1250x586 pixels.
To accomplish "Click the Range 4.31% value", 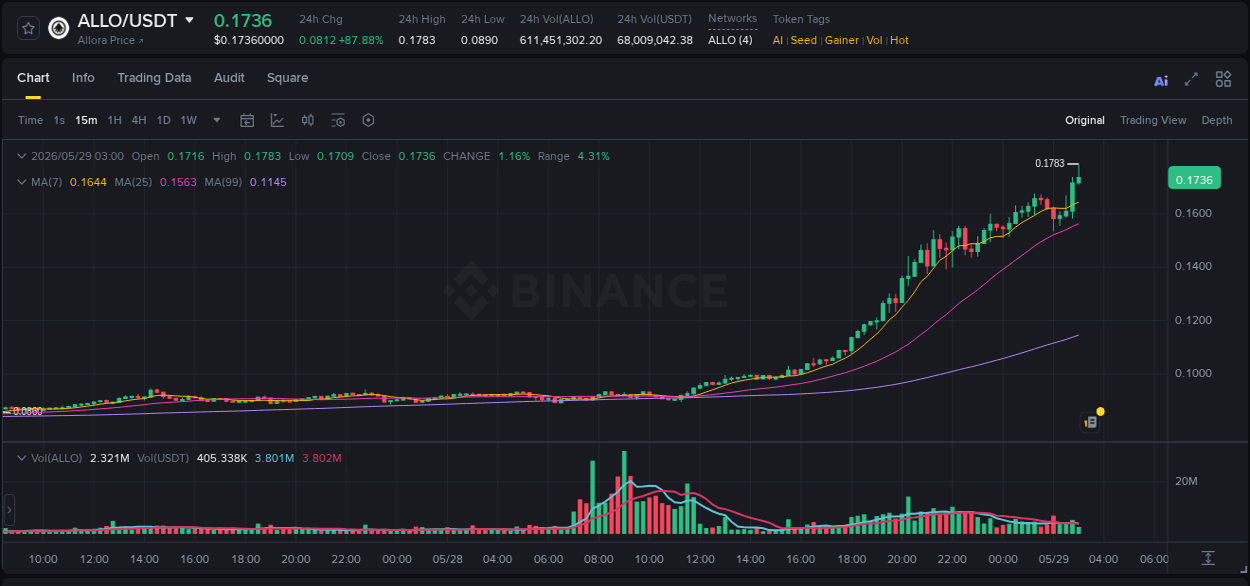I will [593, 156].
